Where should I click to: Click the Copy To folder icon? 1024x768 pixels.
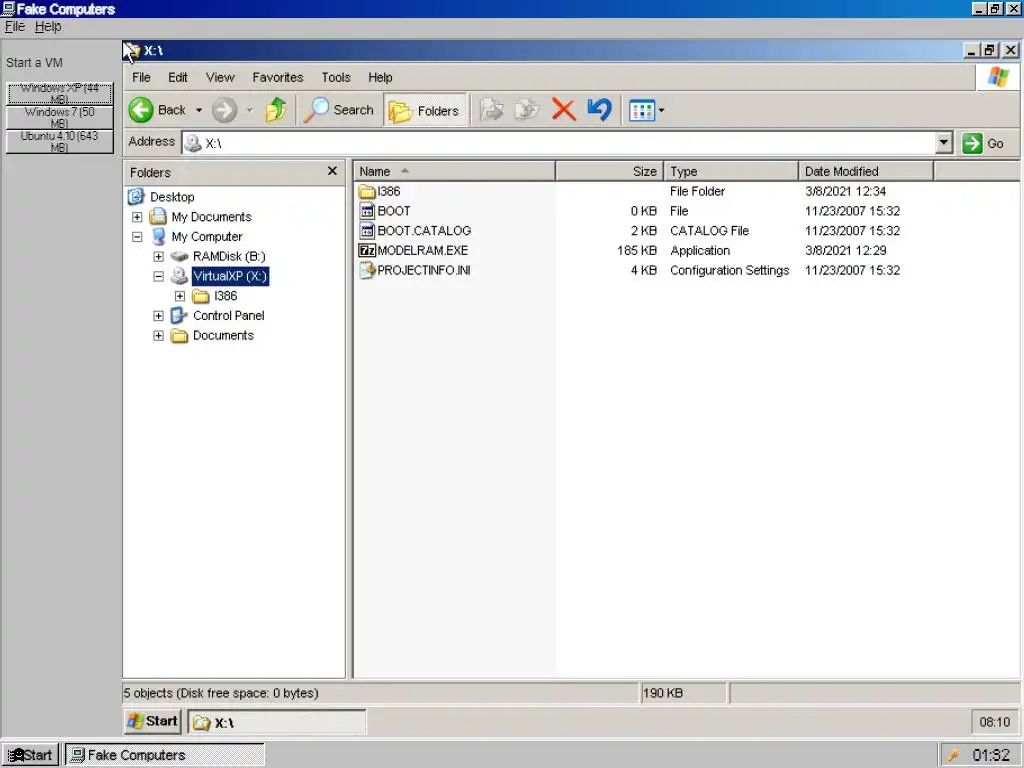527,110
